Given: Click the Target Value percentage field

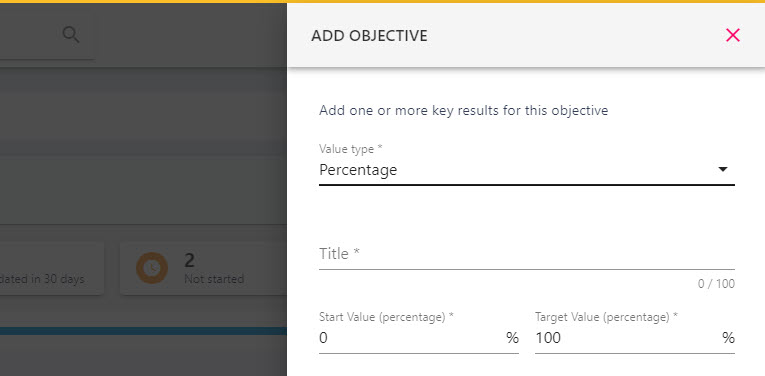Looking at the screenshot, I should [635, 338].
